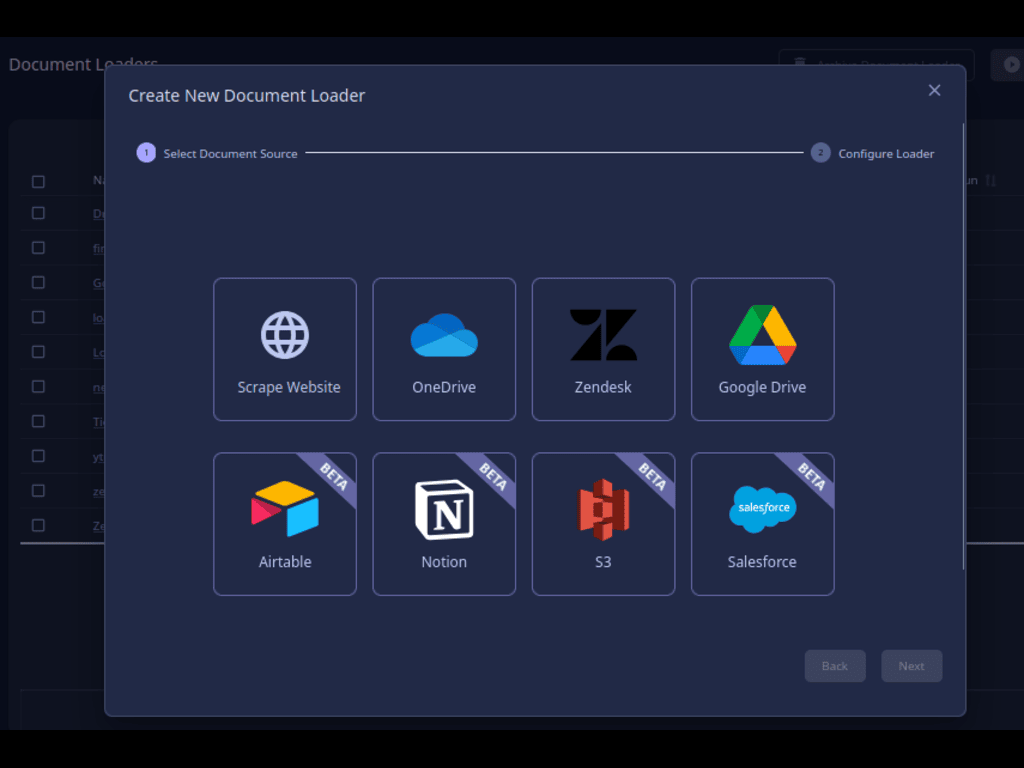Select the Notion logo icon
Screen dimensions: 1024x768
coord(444,509)
